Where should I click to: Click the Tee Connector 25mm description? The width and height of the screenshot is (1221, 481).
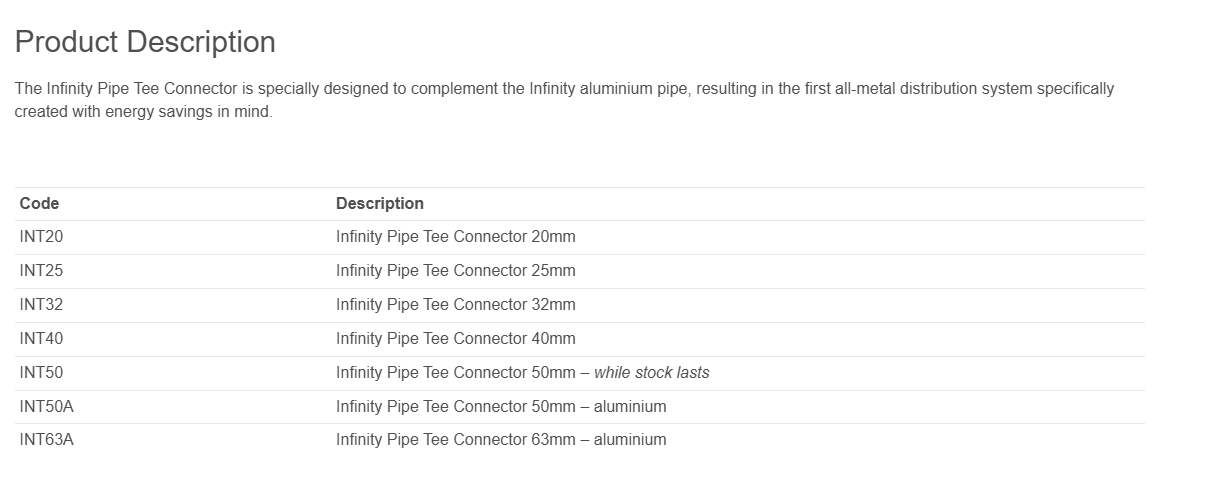tap(456, 271)
